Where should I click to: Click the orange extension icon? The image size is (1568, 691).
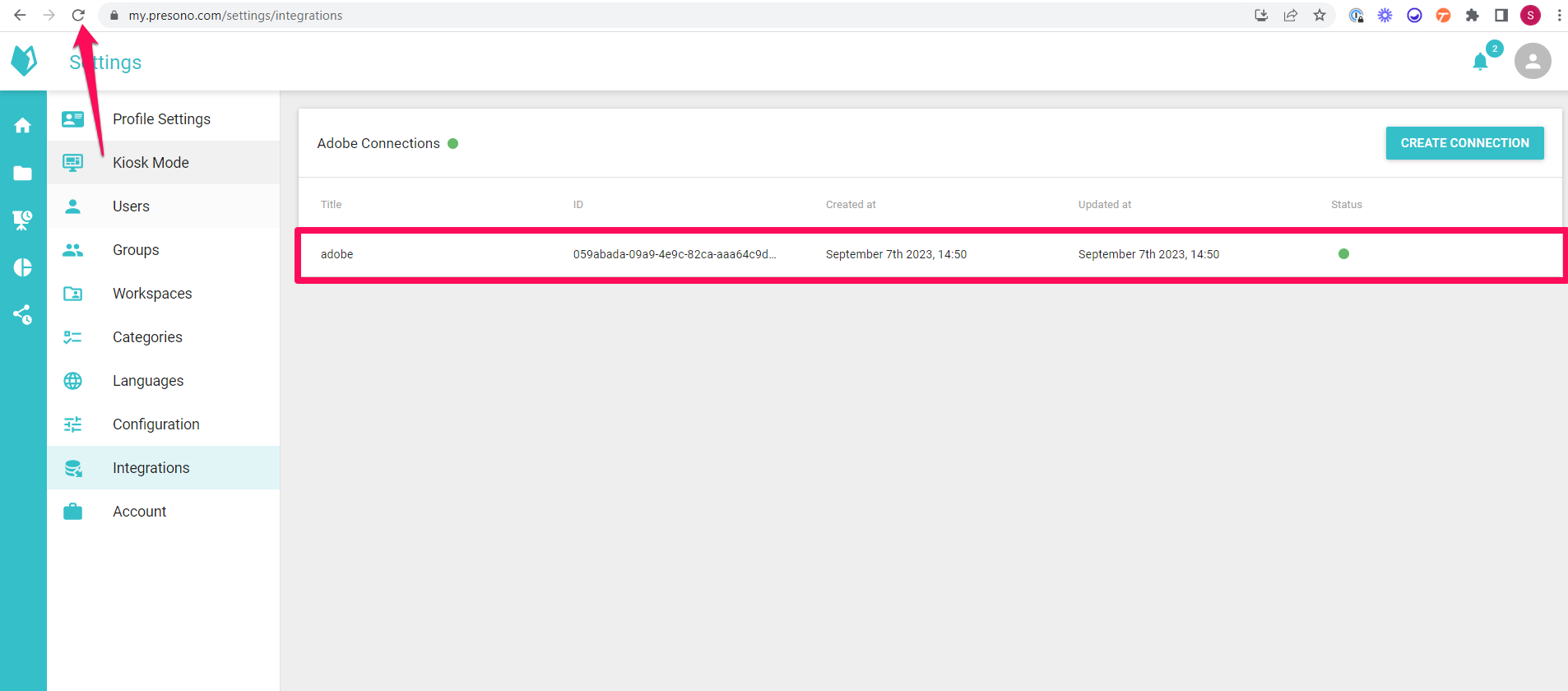(x=1443, y=15)
